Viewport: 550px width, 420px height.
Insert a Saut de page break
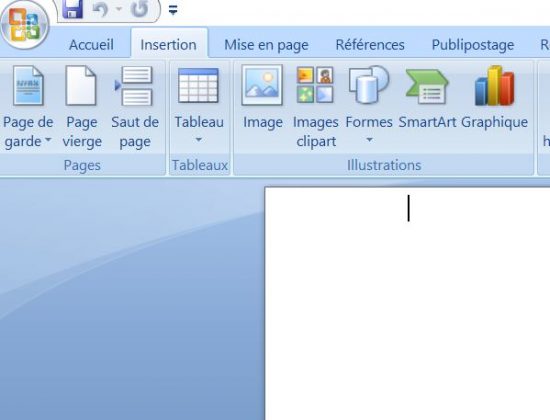coord(135,107)
